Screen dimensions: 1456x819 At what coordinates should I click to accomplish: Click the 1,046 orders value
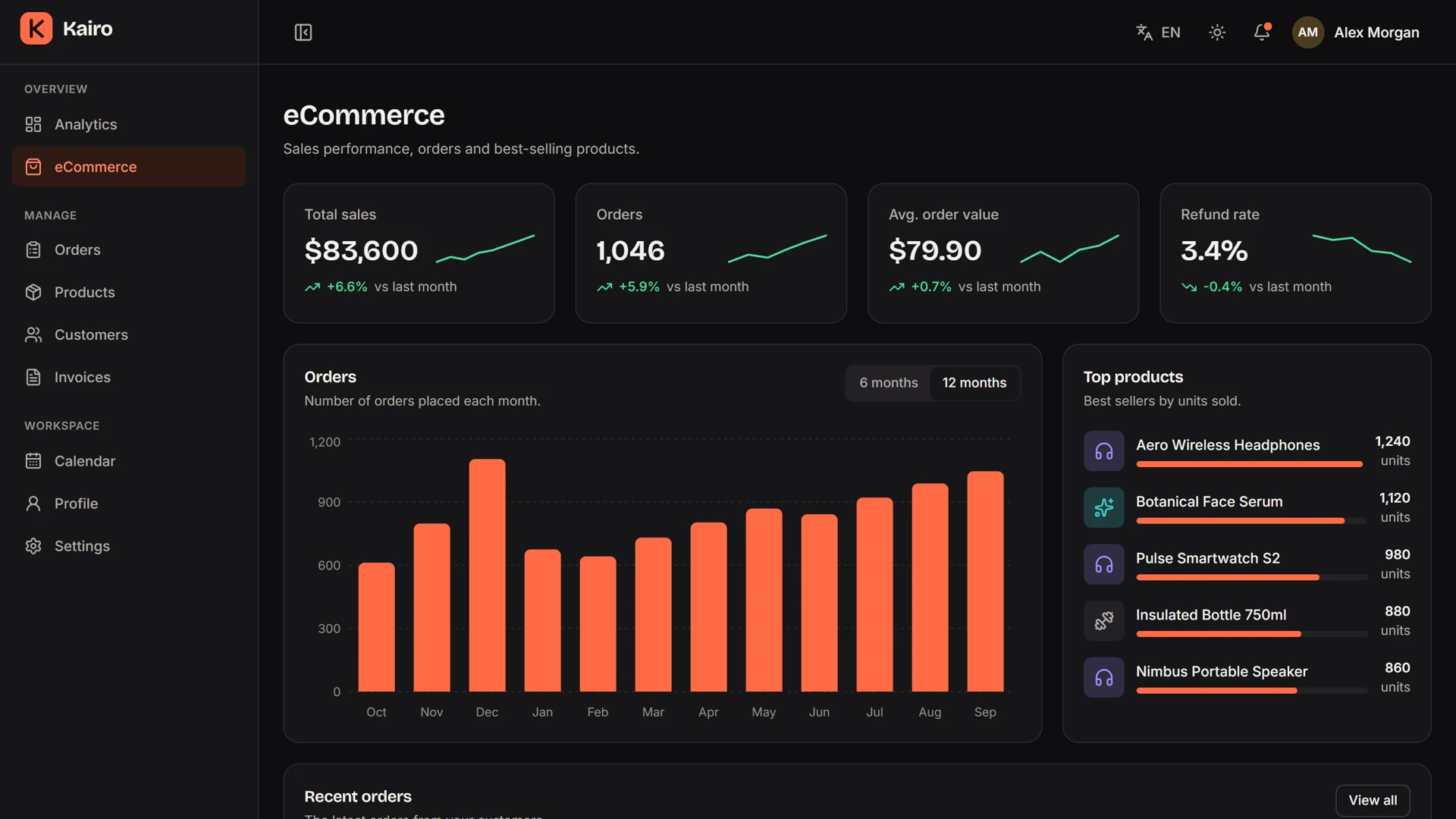(630, 251)
